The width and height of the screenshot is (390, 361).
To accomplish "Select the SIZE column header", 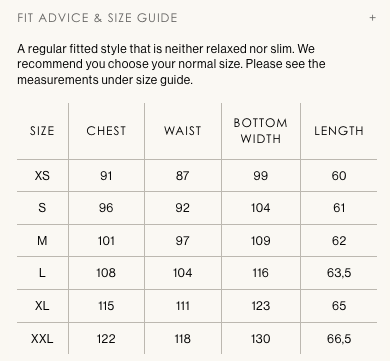I will pos(42,131).
